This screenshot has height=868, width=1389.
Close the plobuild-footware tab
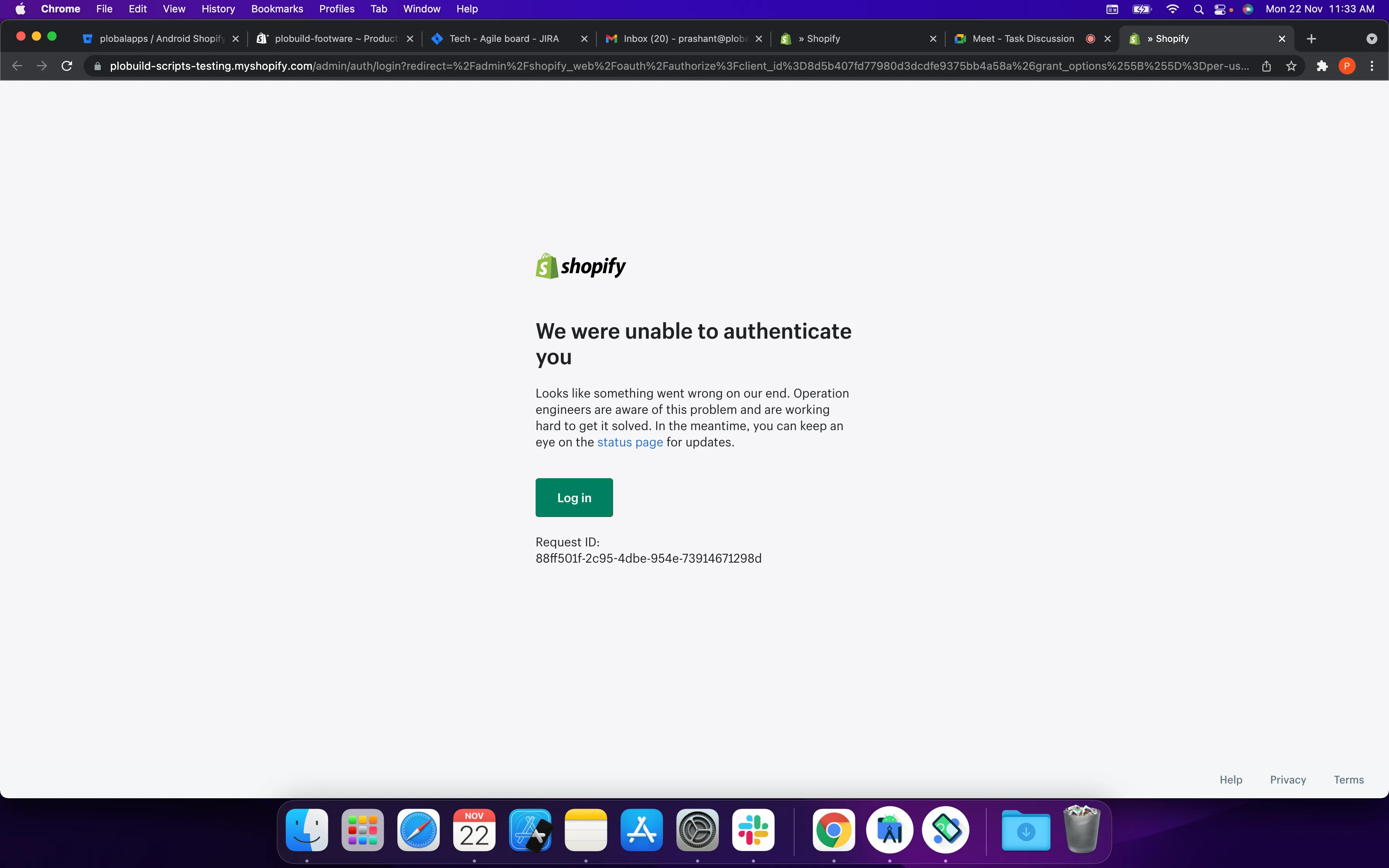410,38
